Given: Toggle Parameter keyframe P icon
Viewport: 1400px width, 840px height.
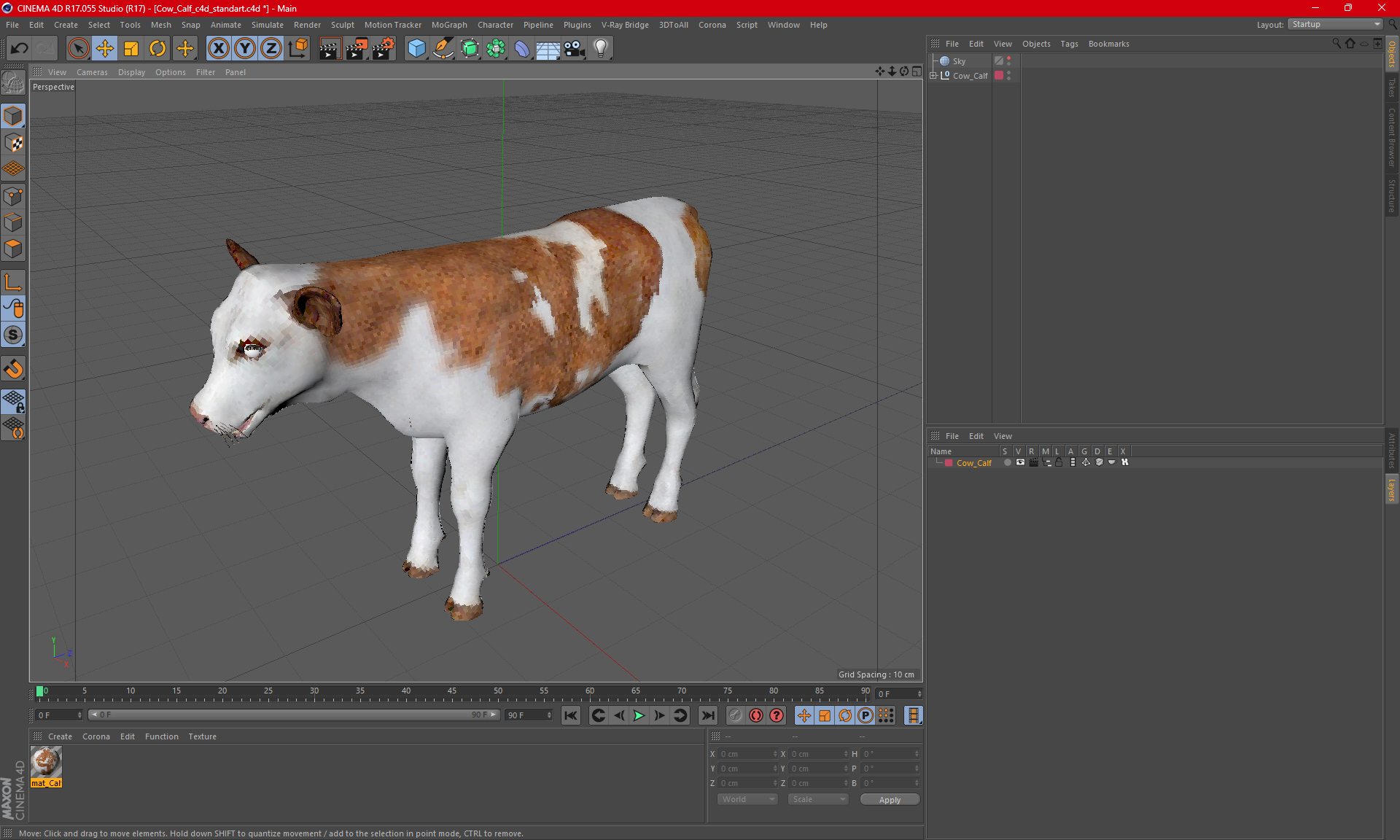Looking at the screenshot, I should 866,715.
